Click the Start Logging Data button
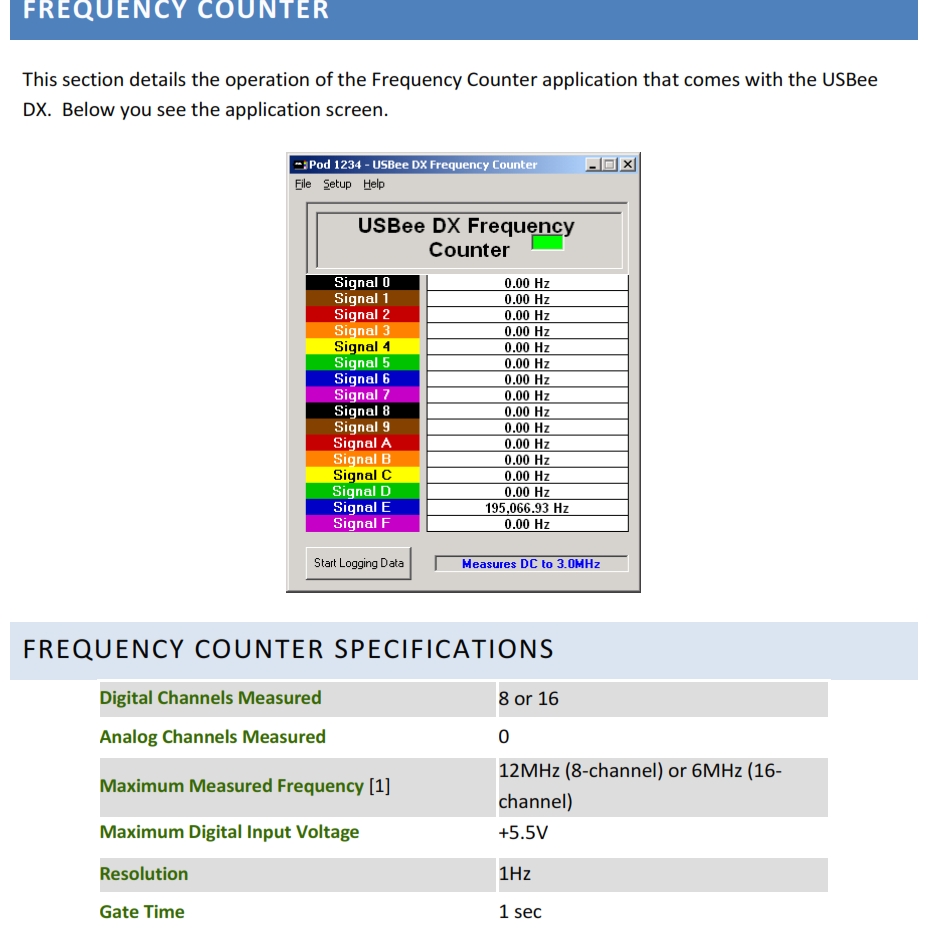This screenshot has height=929, width=942. 359,563
